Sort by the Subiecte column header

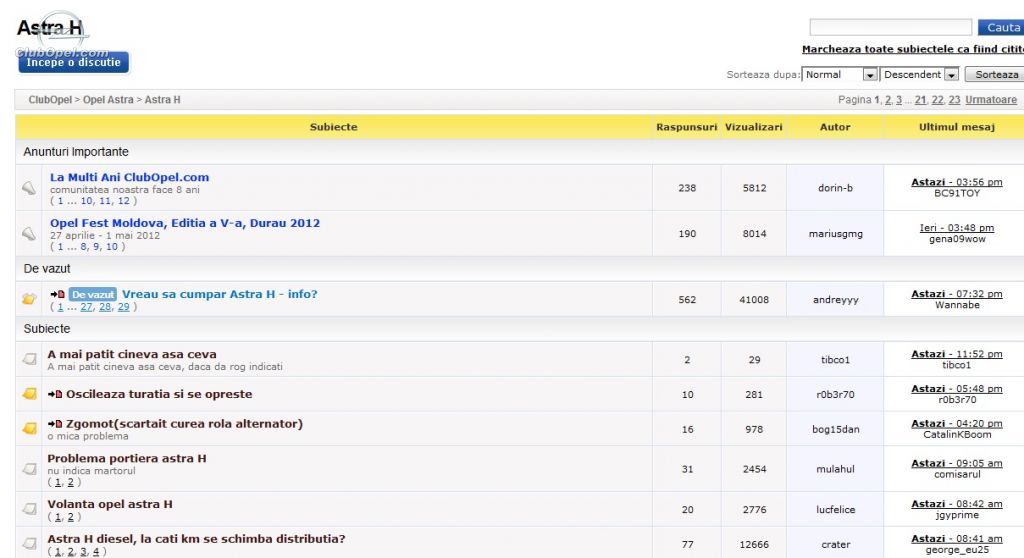tap(333, 127)
